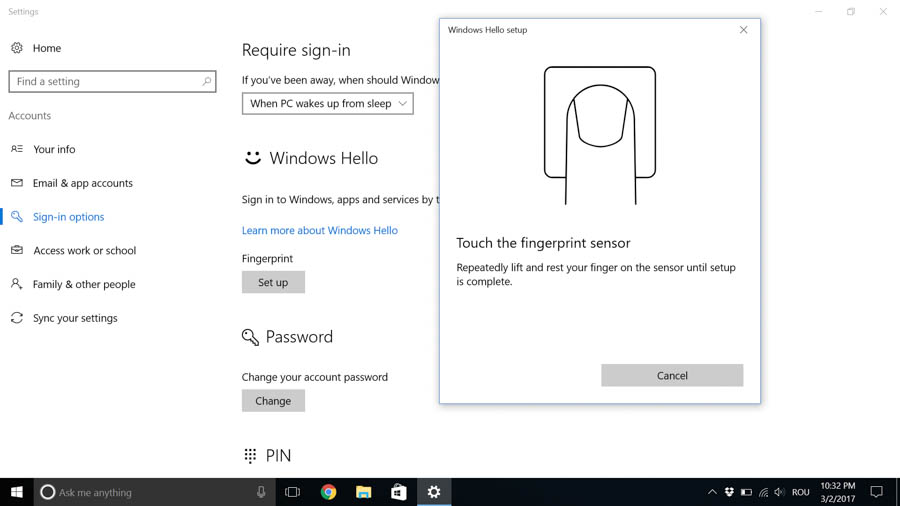Click the Require sign-in heading
This screenshot has height=506, width=900.
tap(296, 50)
